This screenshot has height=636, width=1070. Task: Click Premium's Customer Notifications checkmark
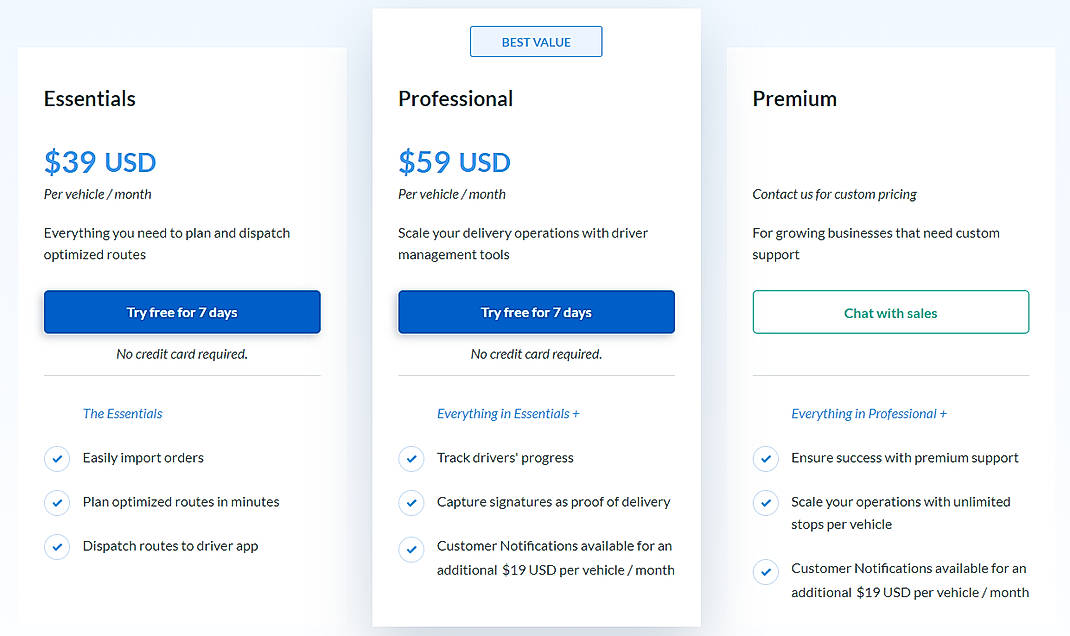(x=766, y=571)
